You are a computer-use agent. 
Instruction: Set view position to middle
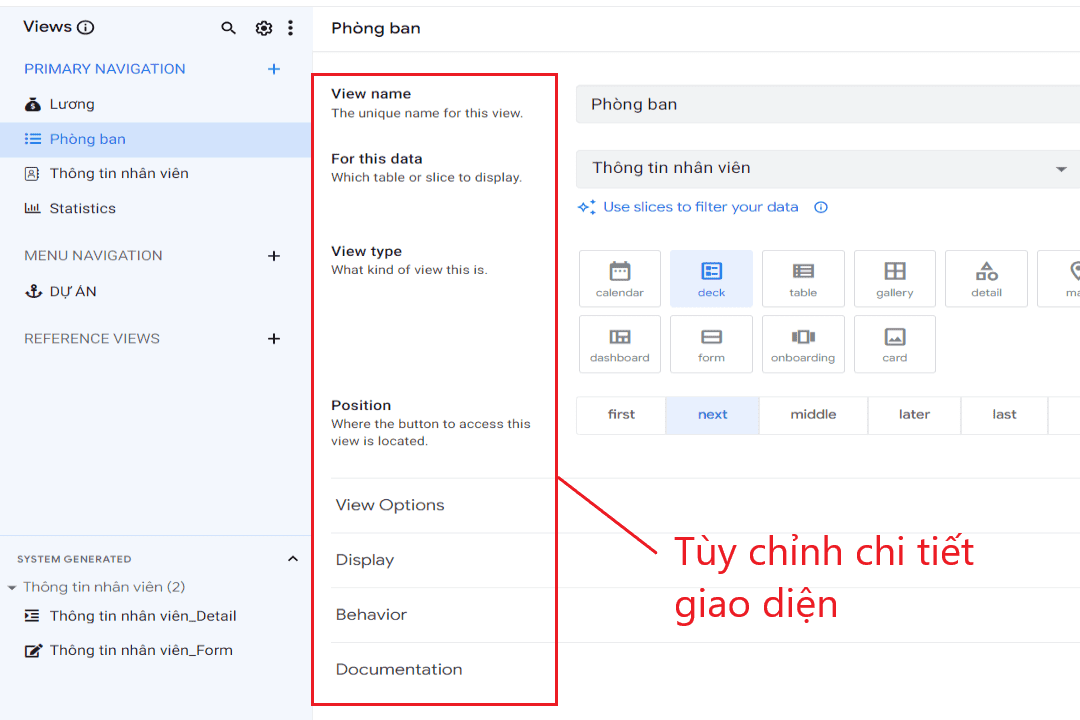coord(813,414)
